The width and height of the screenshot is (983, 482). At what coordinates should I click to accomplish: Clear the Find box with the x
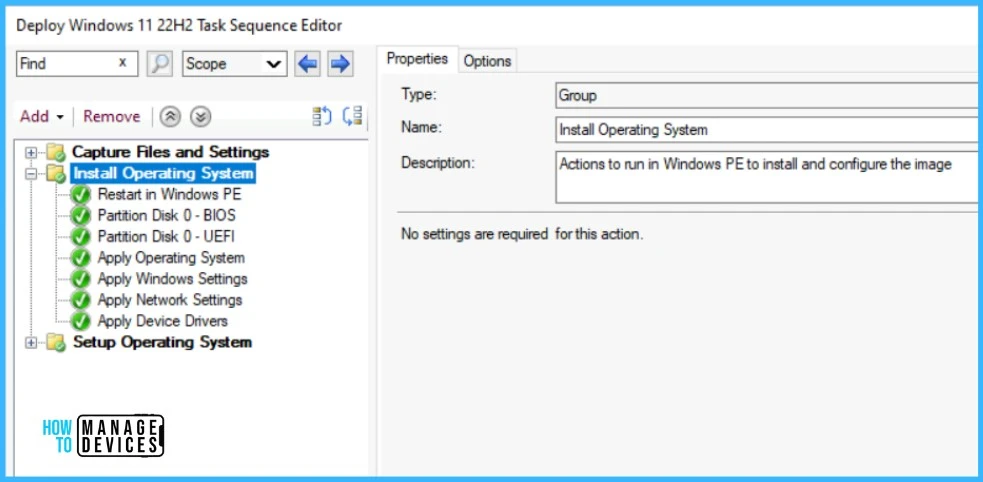[x=122, y=62]
